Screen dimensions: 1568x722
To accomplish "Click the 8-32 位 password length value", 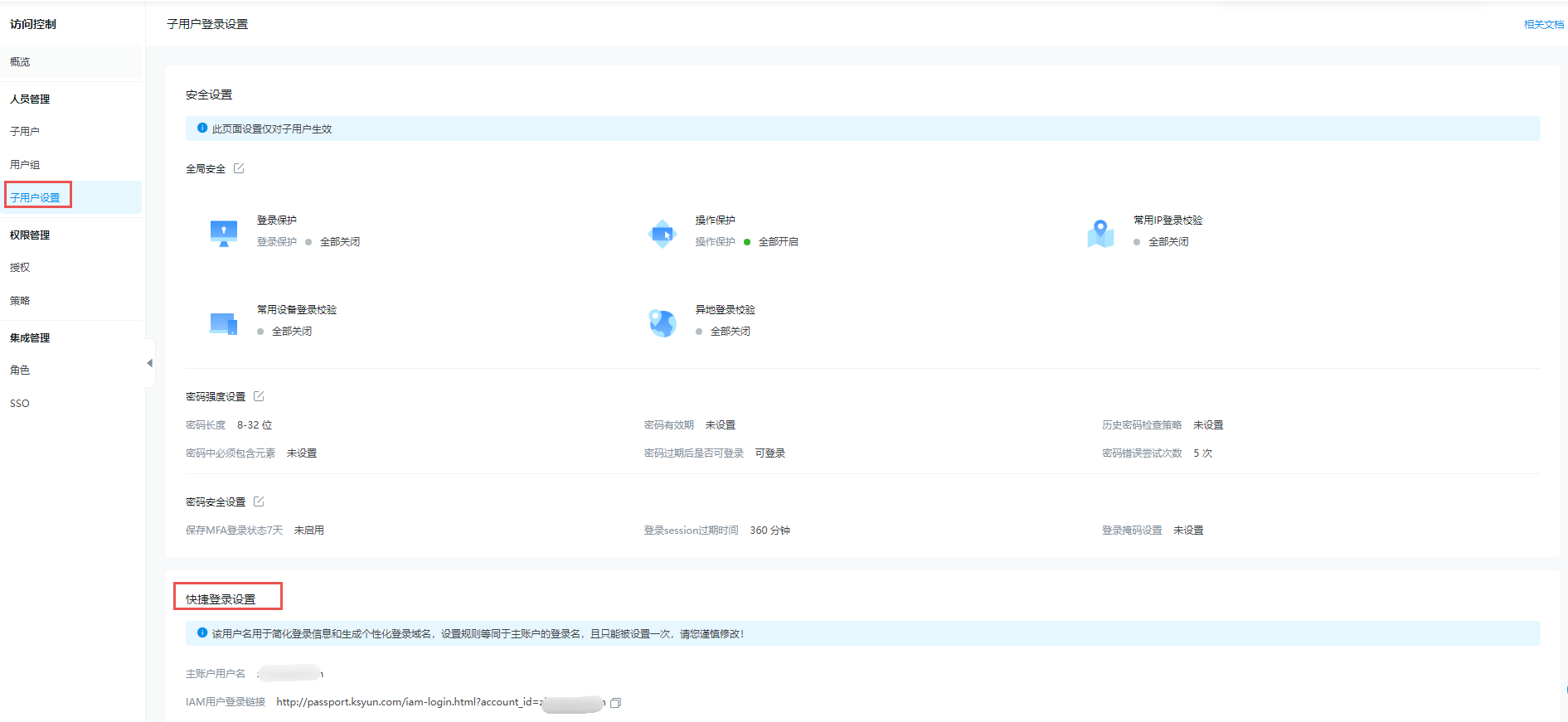I will [x=255, y=425].
